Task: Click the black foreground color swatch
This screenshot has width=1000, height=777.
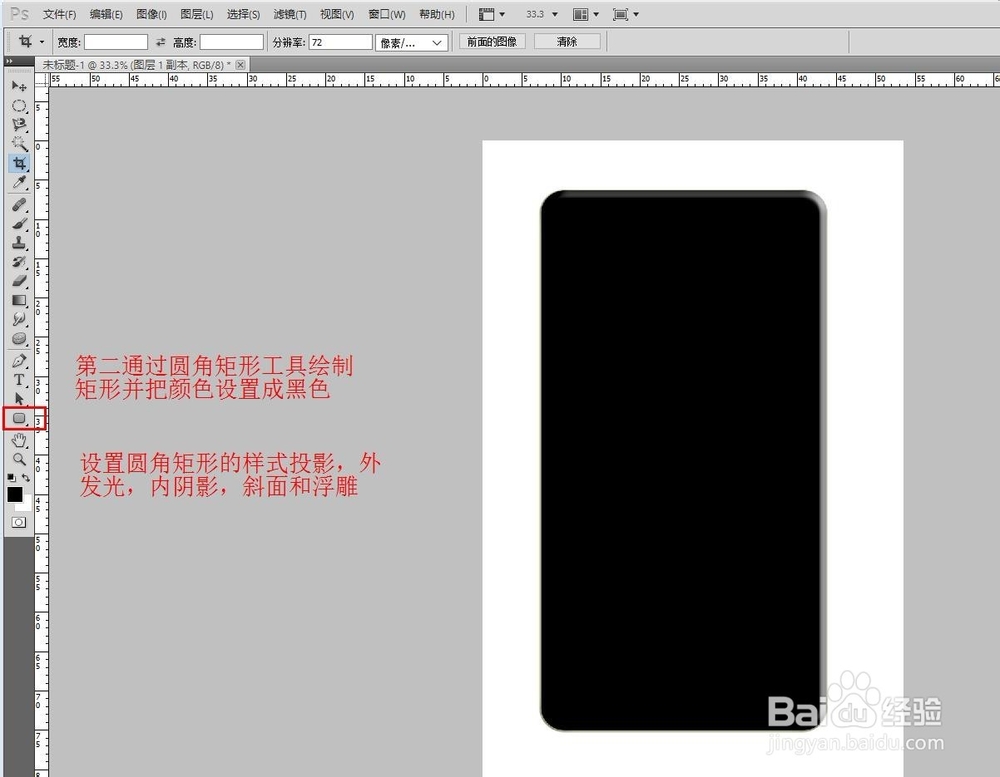Action: 14,494
